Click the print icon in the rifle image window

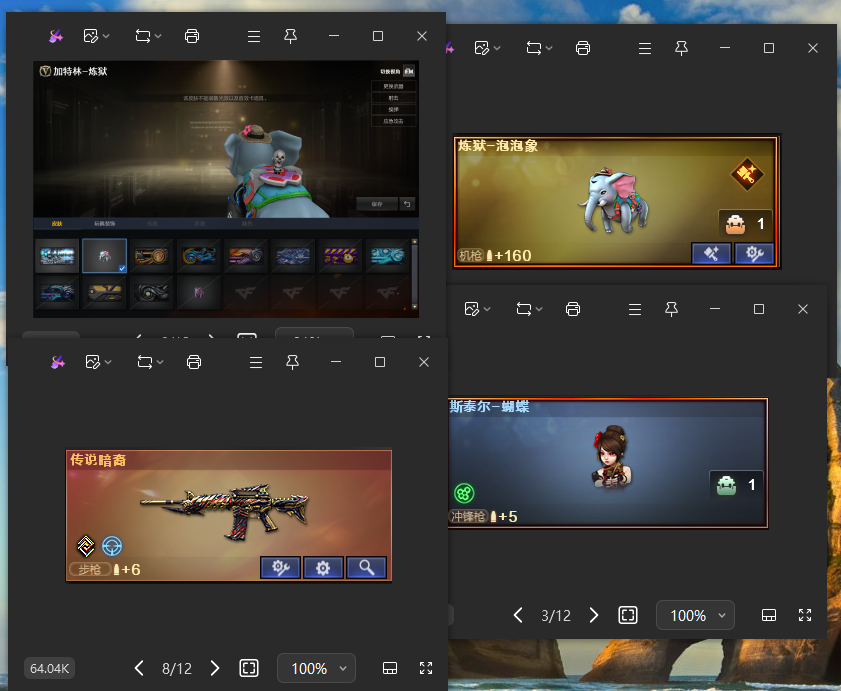pos(194,361)
